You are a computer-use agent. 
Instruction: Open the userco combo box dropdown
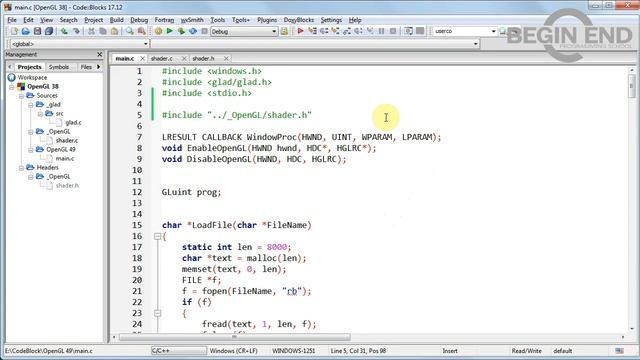[493, 31]
